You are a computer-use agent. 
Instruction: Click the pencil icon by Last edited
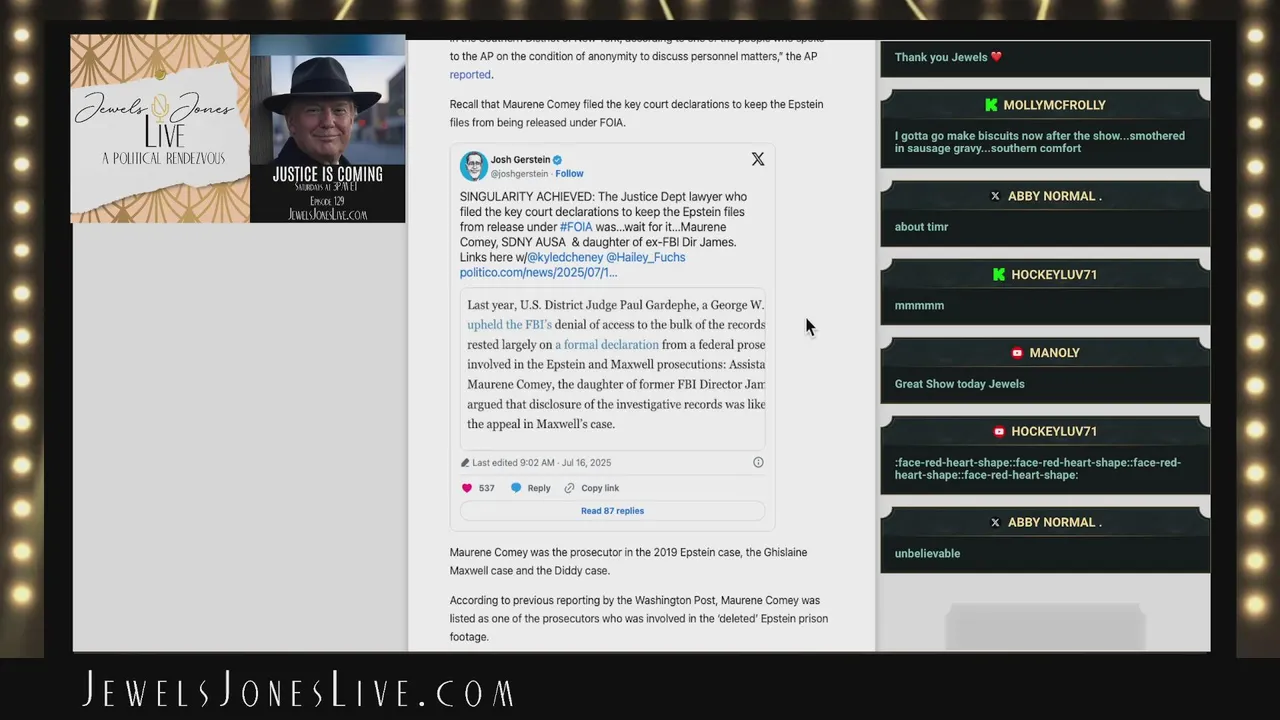465,463
